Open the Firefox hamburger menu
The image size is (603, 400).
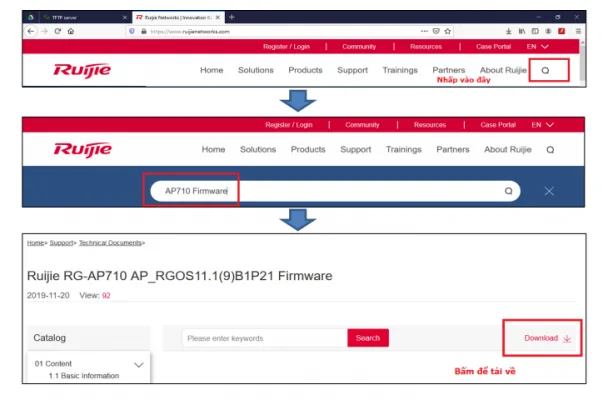coord(578,31)
